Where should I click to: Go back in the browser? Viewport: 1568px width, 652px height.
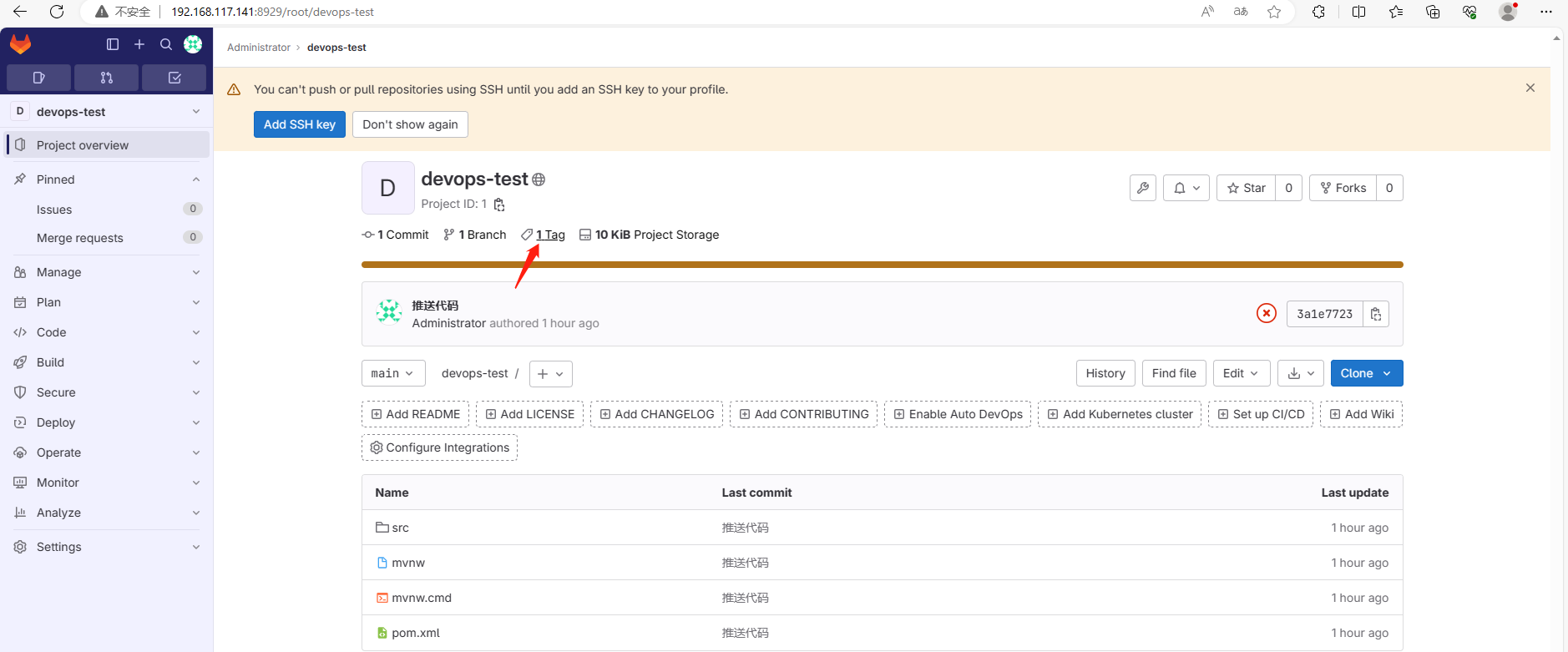click(20, 12)
